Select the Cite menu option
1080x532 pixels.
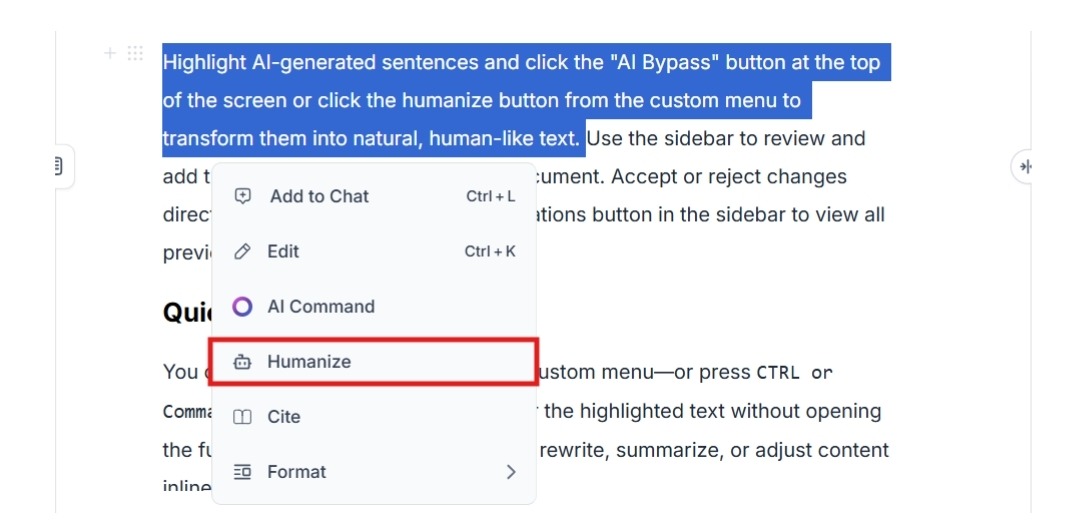[374, 417]
